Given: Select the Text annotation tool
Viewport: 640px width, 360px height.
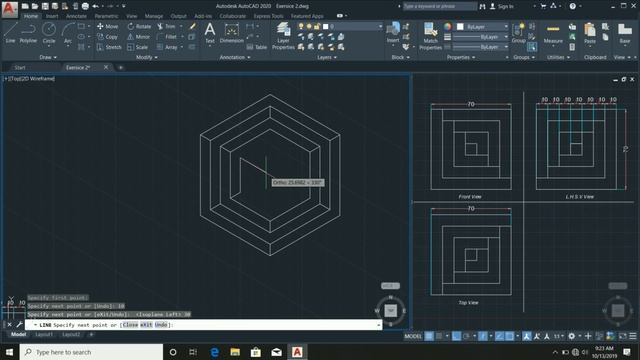Looking at the screenshot, I should (x=210, y=33).
